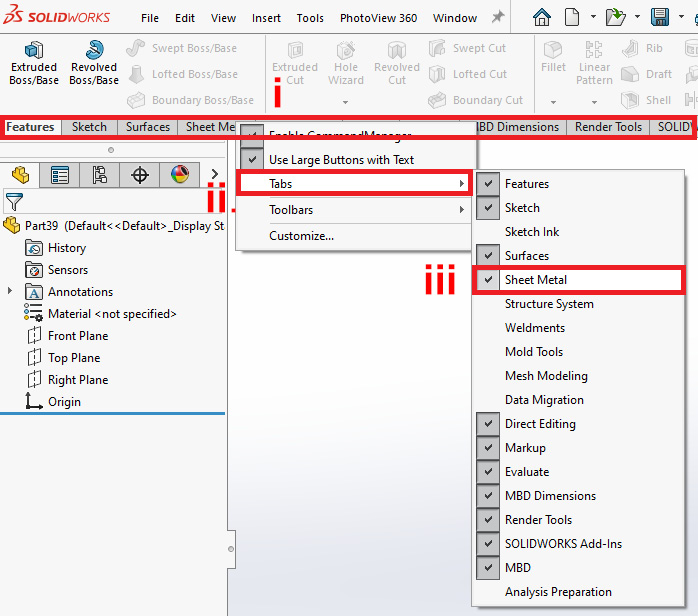
Task: Switch to the Sketch CommandManager tab
Action: click(89, 127)
